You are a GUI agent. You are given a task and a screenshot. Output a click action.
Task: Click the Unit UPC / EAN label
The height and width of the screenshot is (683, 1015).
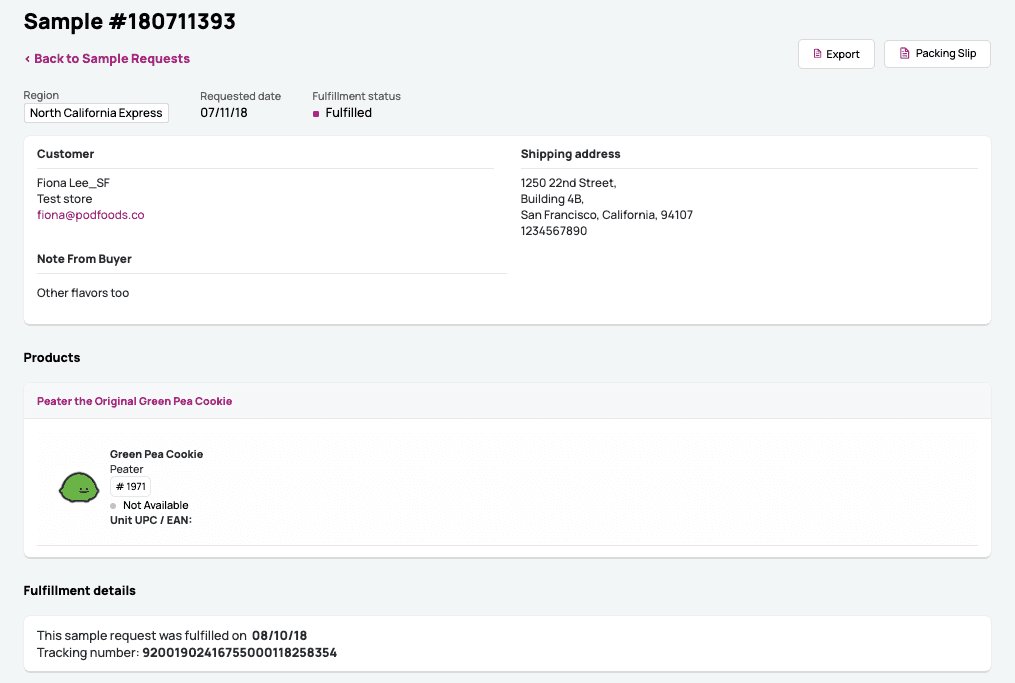pos(151,521)
